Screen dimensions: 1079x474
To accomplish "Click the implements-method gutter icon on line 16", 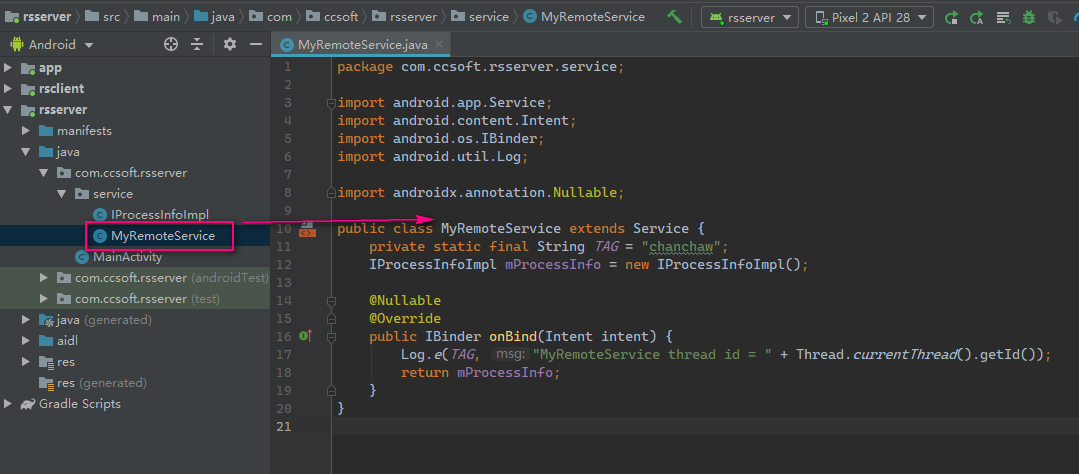I will 306,336.
